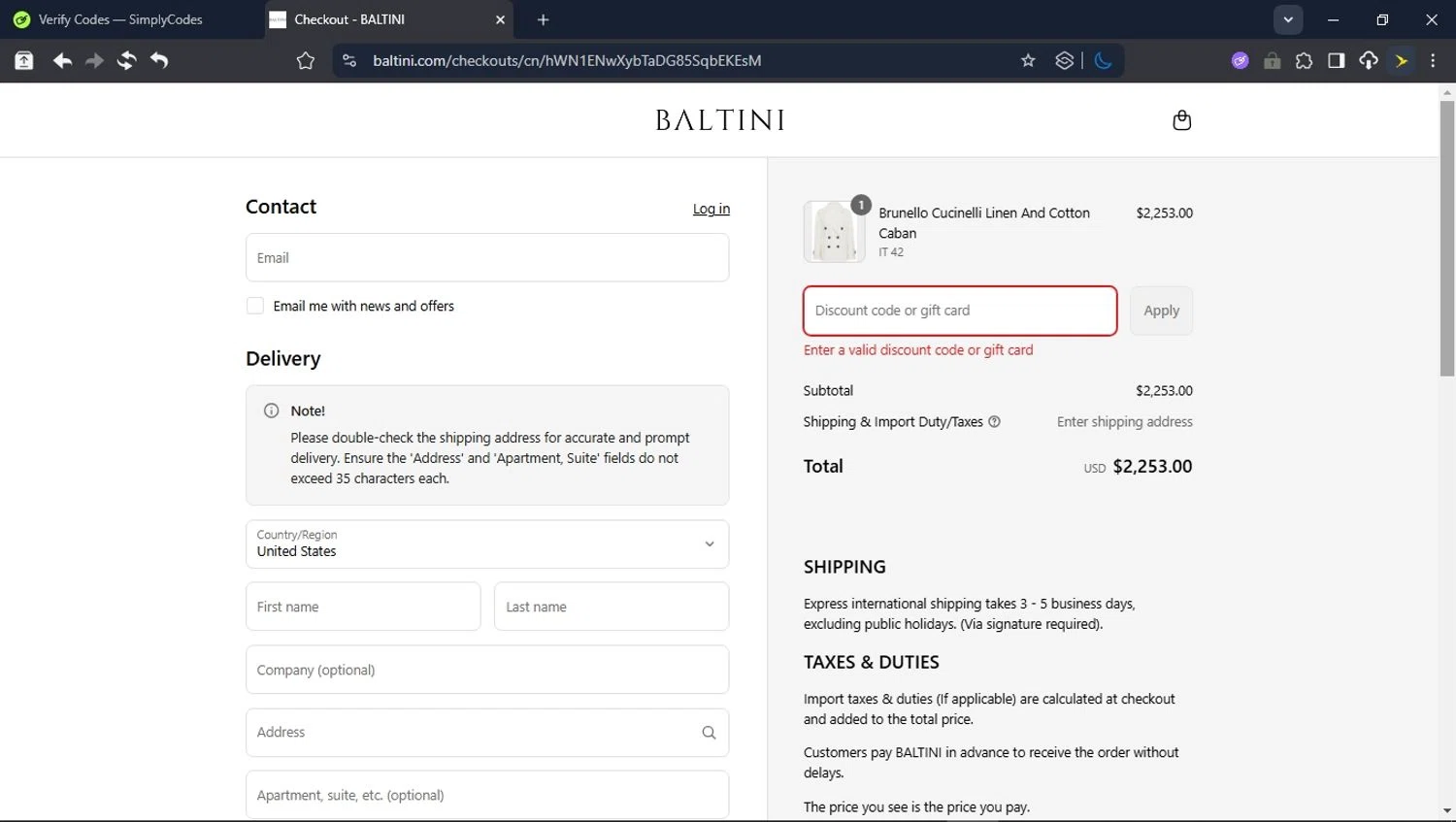Click the Apartment, suite, etc. field
This screenshot has height=822, width=1456.
(x=487, y=795)
